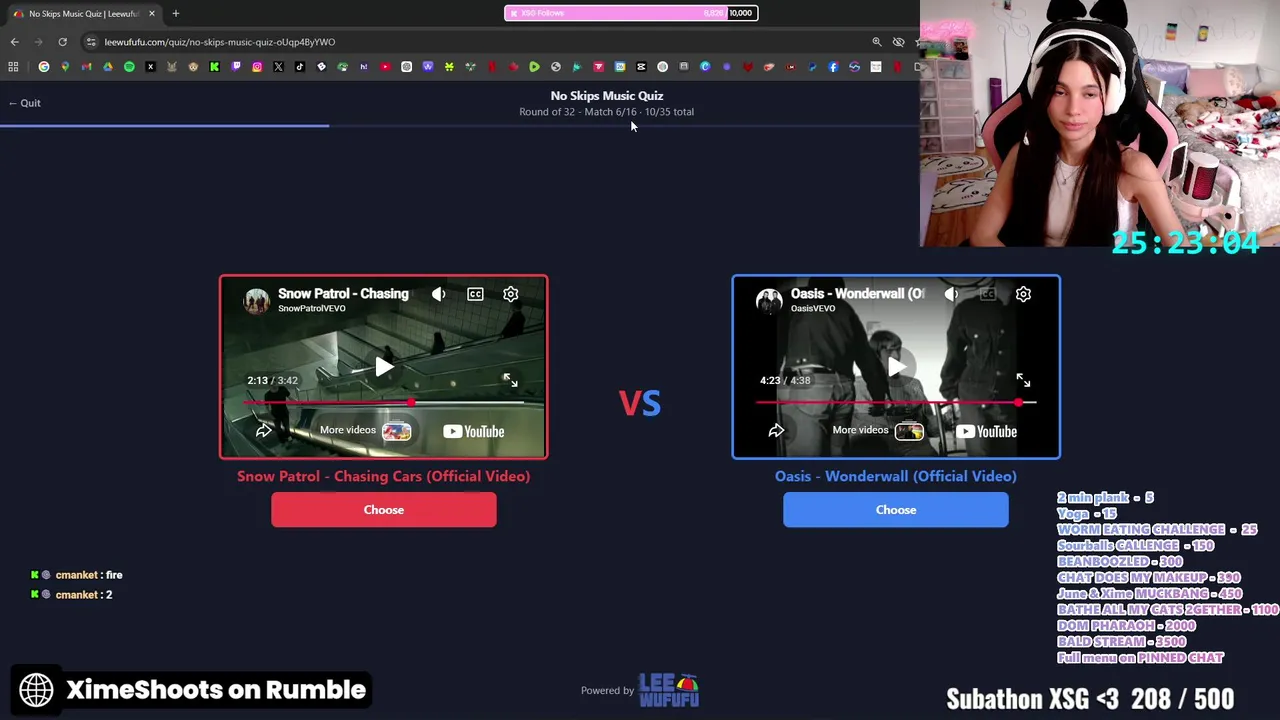1280x720 pixels.
Task: Open More videos on Oasis player
Action: click(877, 431)
